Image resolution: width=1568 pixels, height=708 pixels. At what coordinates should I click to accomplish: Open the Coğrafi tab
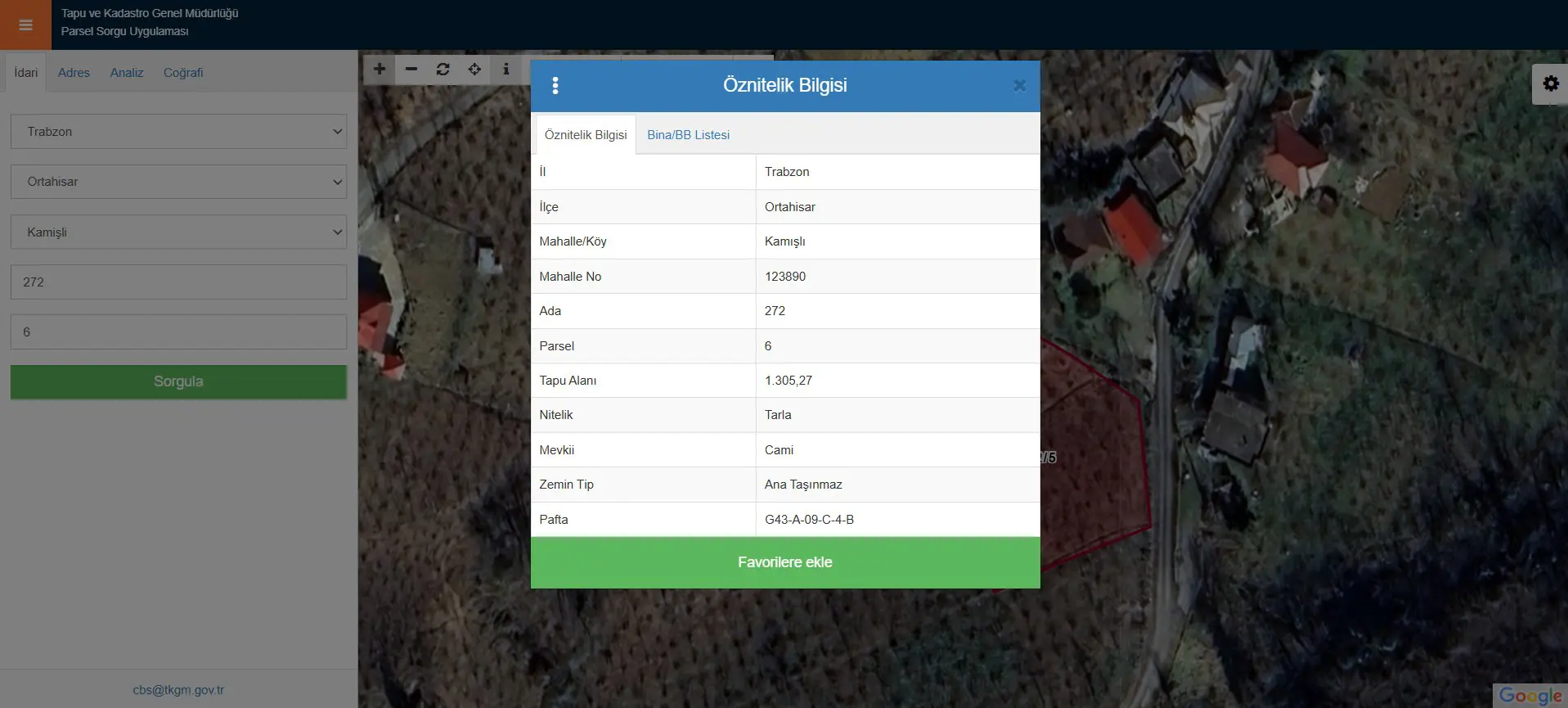(183, 73)
